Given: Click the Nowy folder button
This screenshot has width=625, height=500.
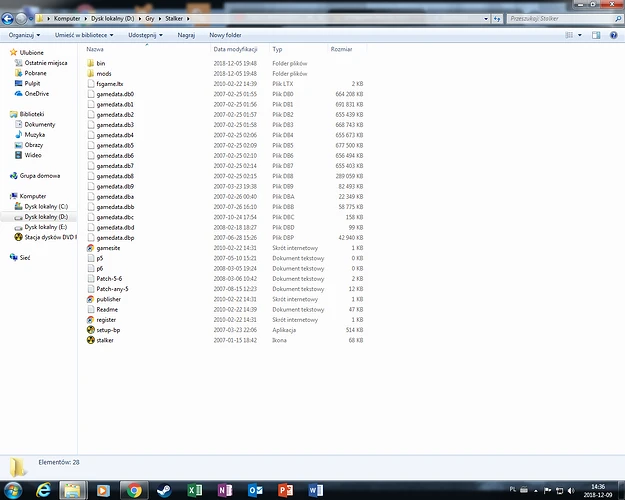Looking at the screenshot, I should pos(225,35).
